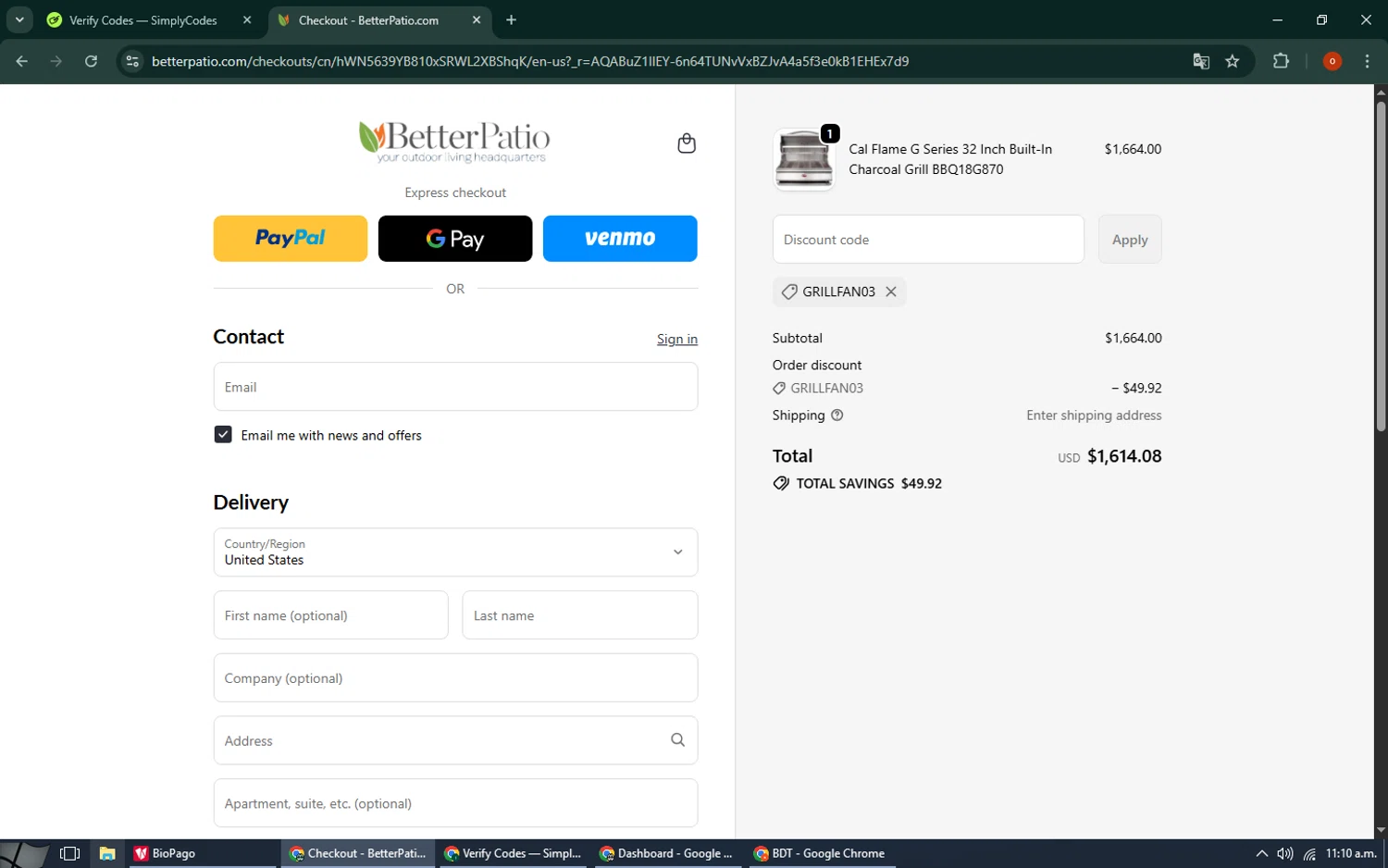Switch to Checkout BetterPatio taskbar window
Image resolution: width=1388 pixels, height=868 pixels.
click(358, 853)
